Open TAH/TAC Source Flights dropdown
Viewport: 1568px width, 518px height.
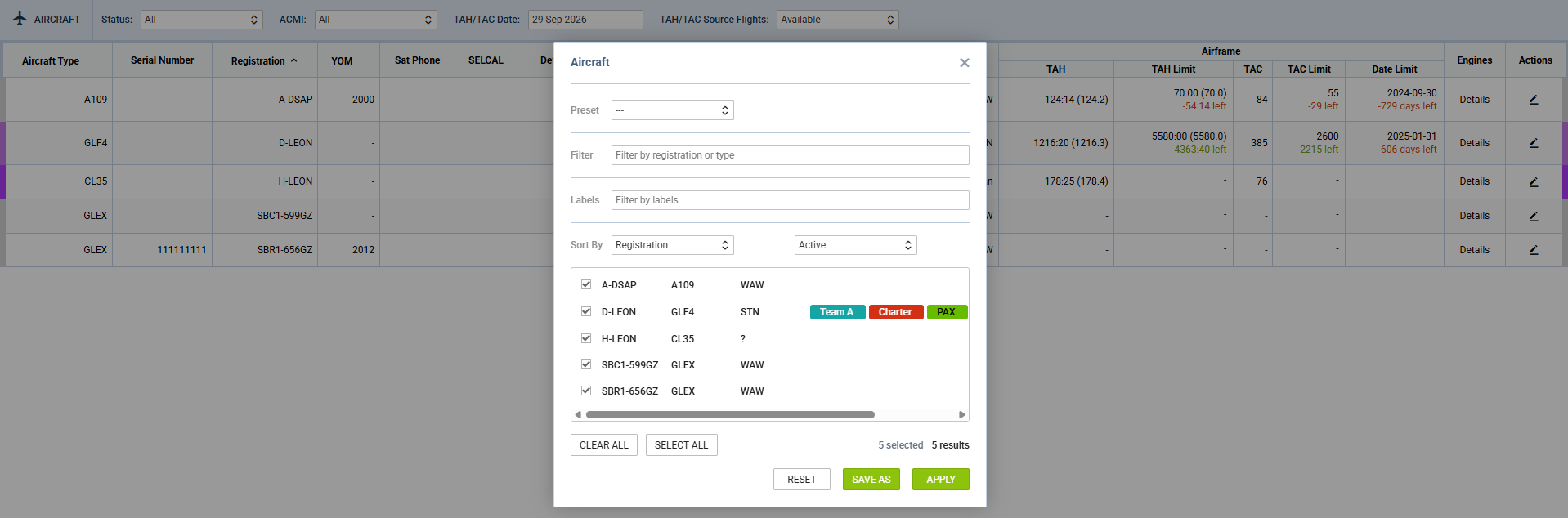838,20
